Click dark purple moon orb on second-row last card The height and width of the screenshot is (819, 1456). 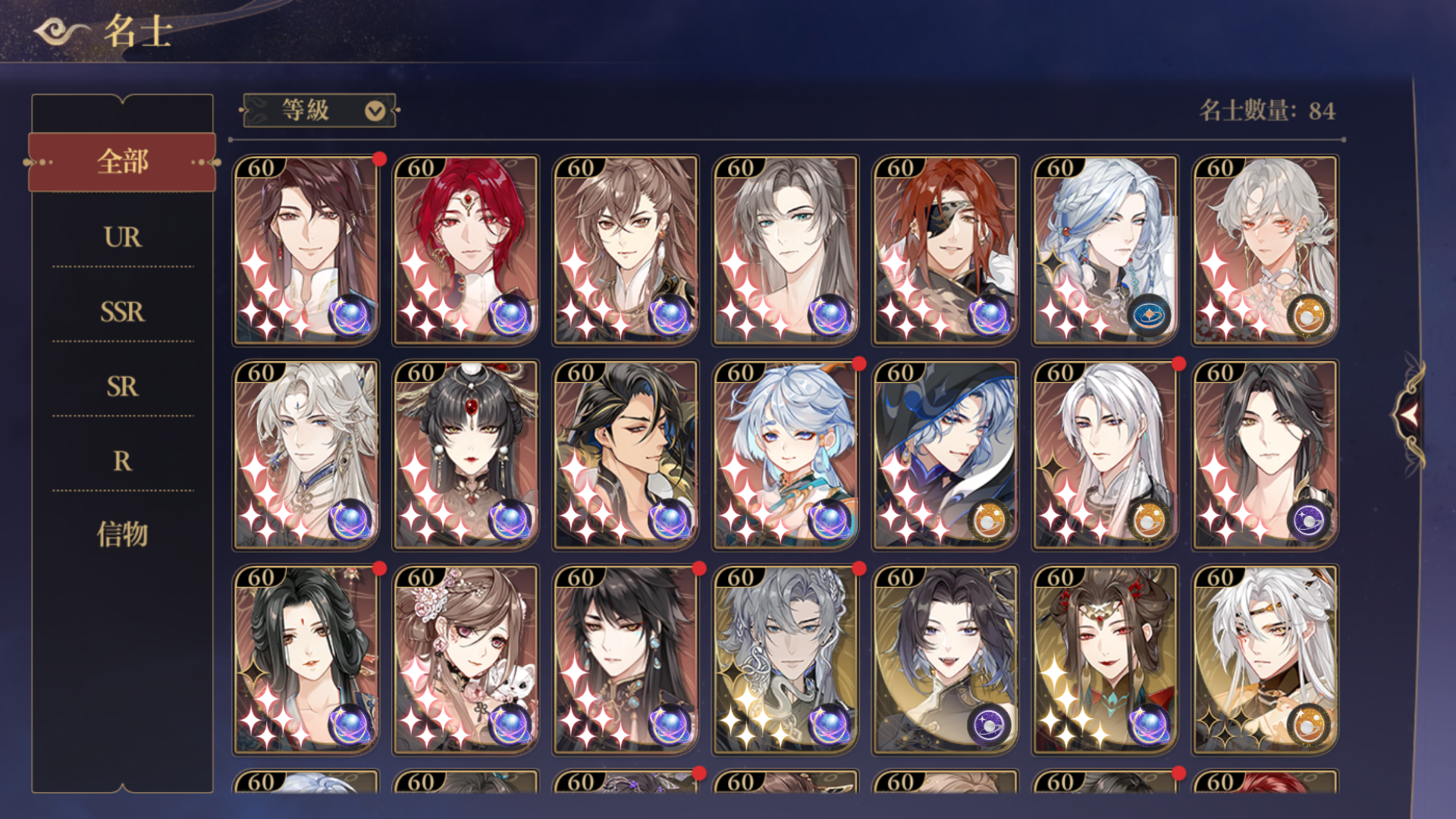[x=1309, y=519]
